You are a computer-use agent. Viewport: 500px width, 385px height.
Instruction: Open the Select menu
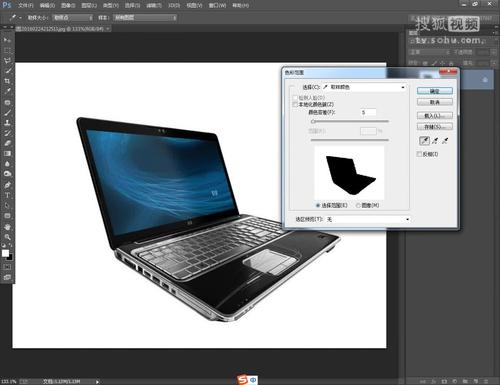point(132,5)
